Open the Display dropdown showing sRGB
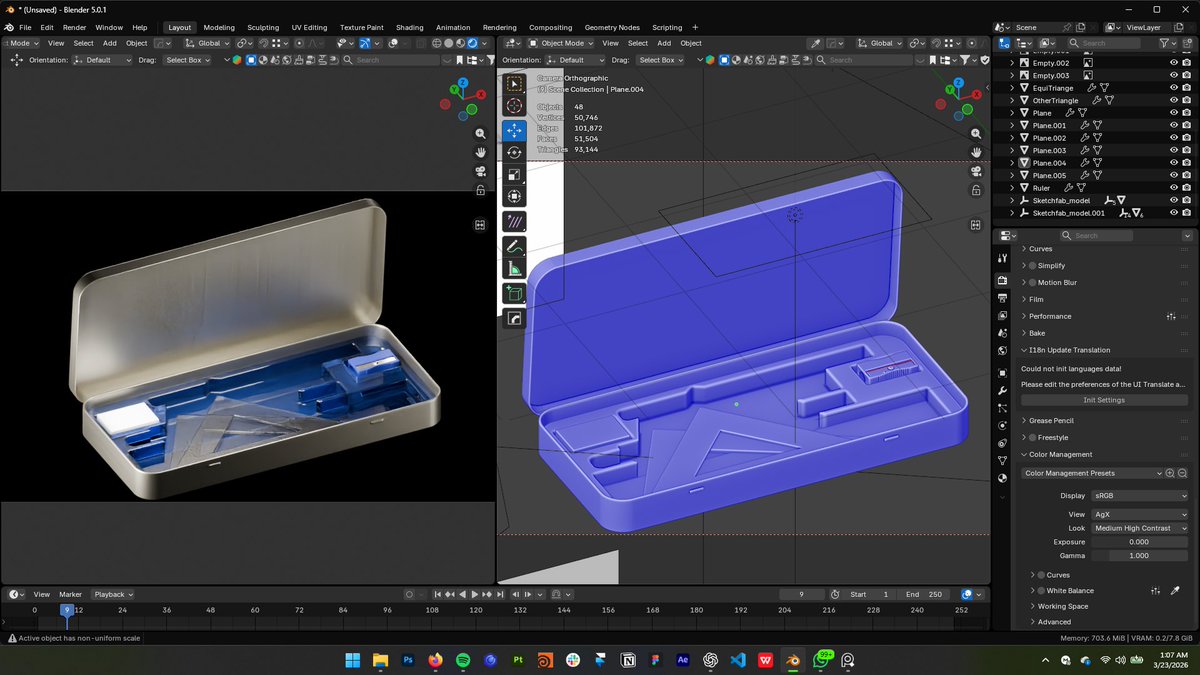Screen dimensions: 1200x675 pos(1139,496)
